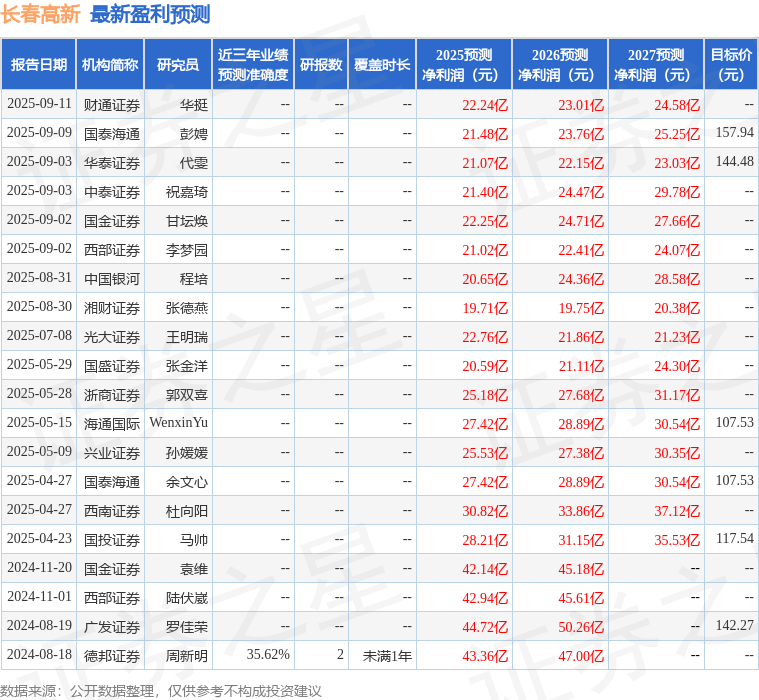Viewport: 759px width, 700px height.
Task: Click researcher name 甘坛焕
Action: click(x=187, y=221)
